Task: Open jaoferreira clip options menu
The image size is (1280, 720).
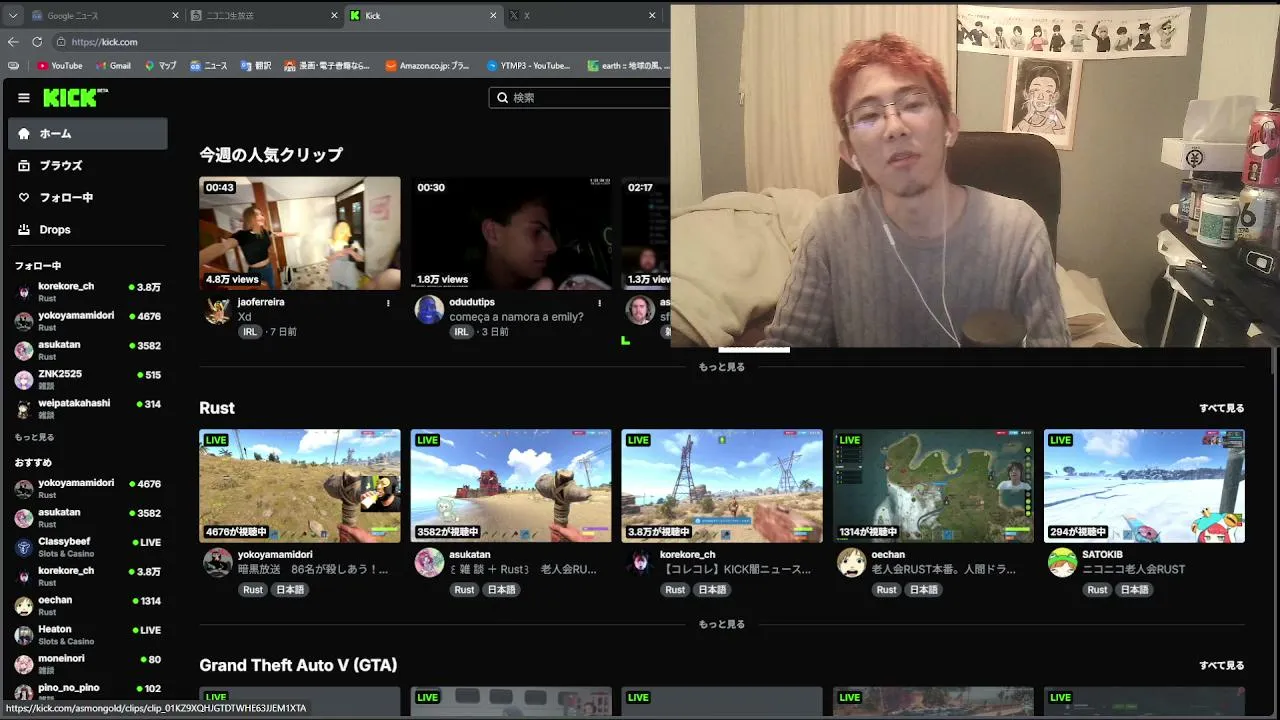Action: coord(388,303)
